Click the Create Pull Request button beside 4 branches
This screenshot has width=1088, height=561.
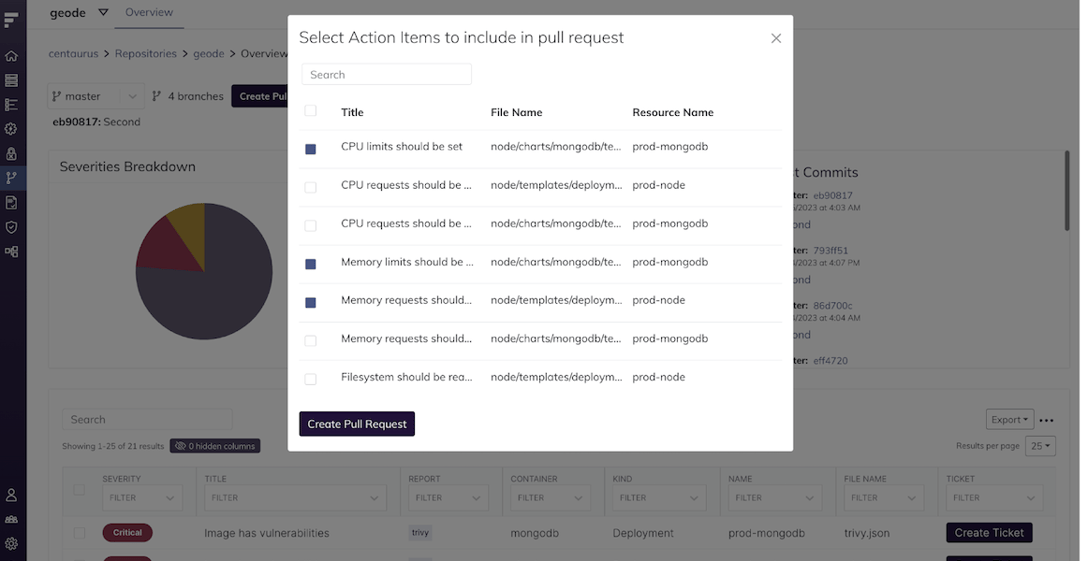pos(260,97)
